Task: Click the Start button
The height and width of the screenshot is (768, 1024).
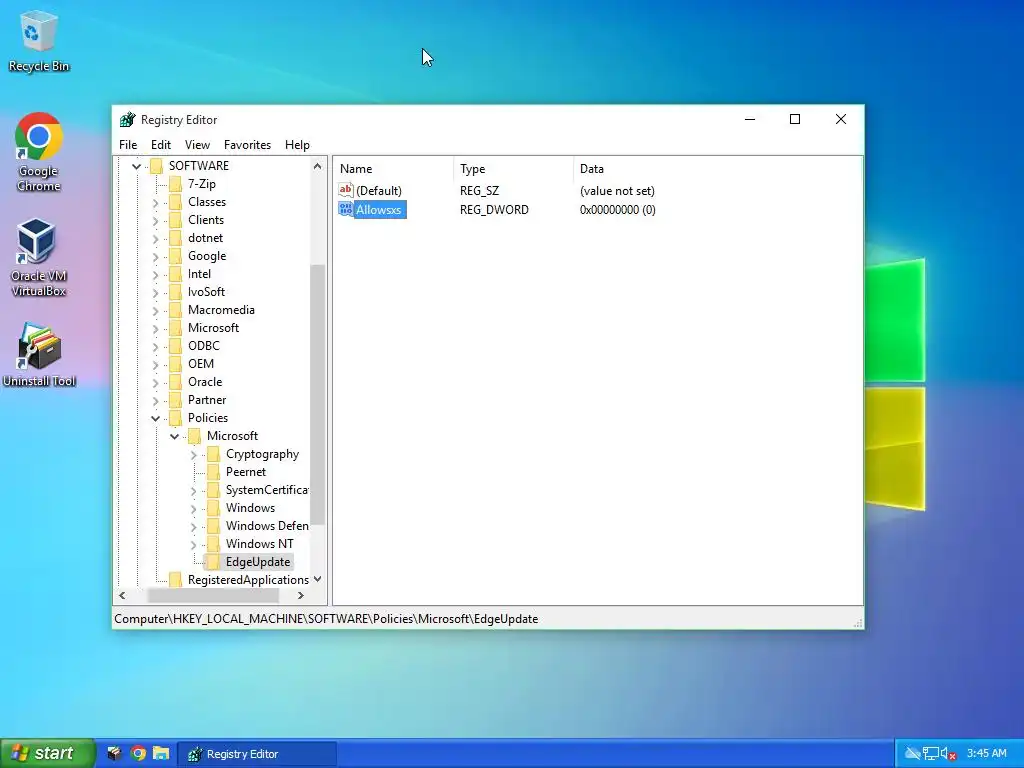Action: tap(47, 753)
